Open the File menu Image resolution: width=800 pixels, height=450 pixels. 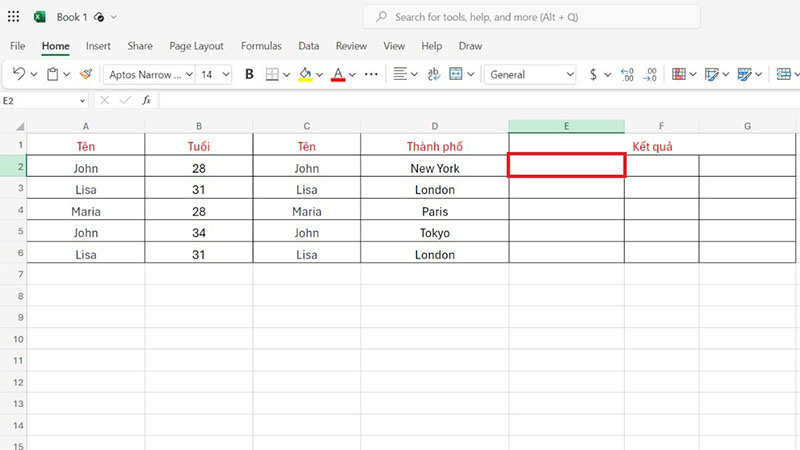(x=17, y=46)
